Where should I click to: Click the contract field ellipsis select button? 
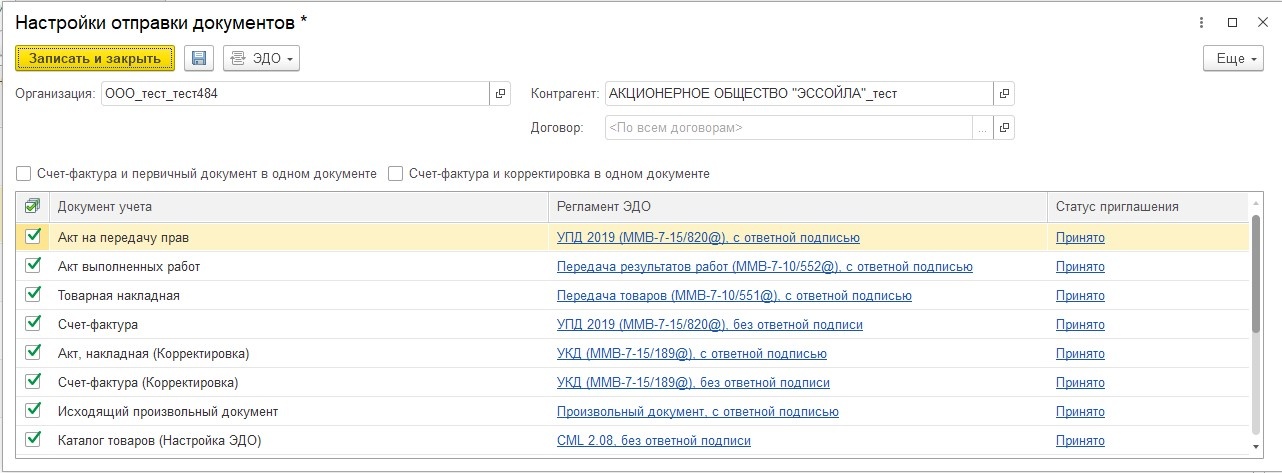983,128
